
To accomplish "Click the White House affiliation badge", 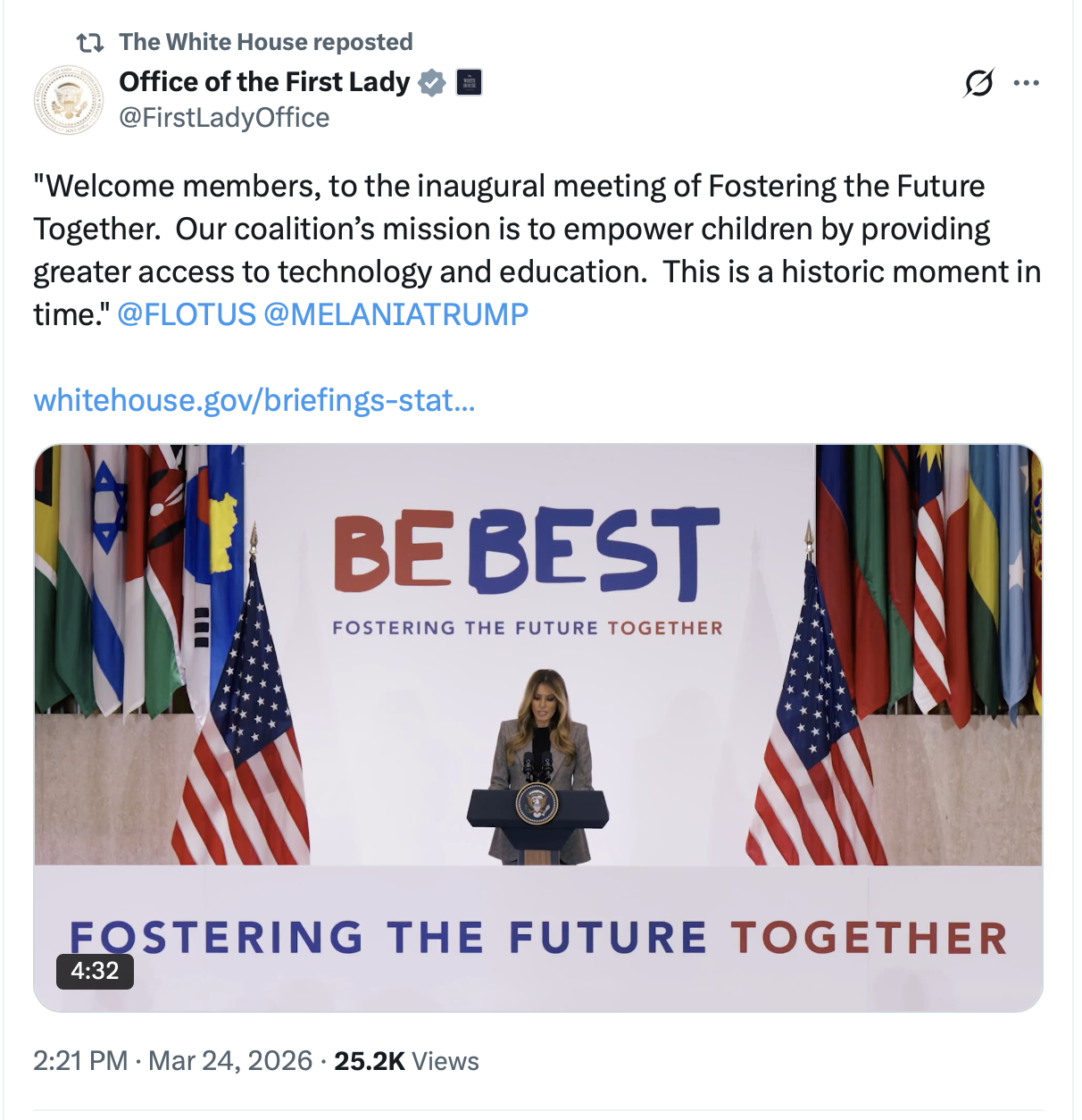I will coord(469,83).
